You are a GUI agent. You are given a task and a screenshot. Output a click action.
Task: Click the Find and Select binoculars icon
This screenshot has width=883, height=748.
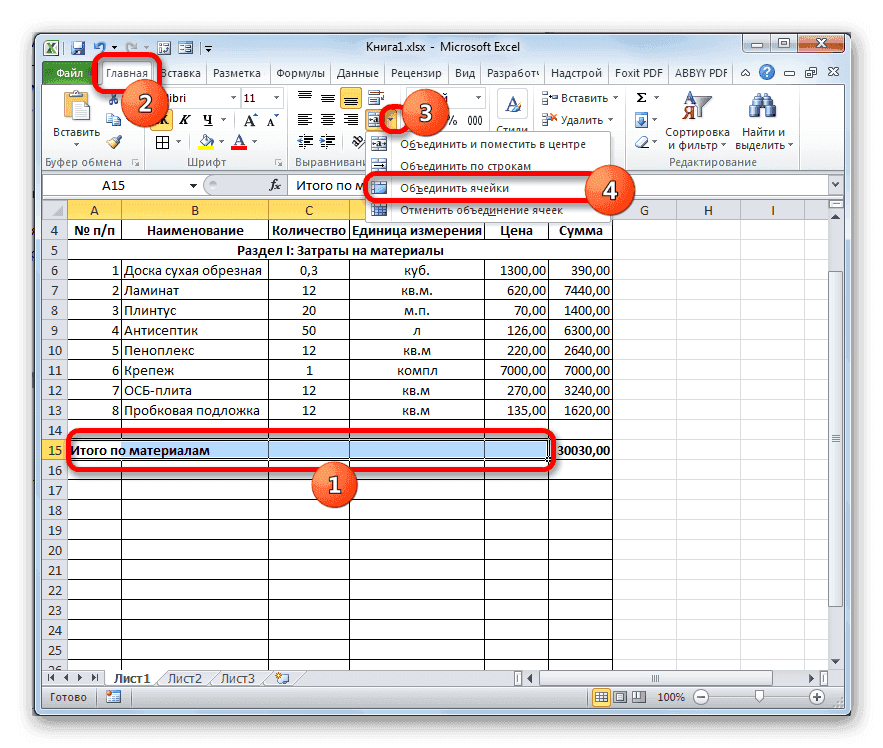point(761,103)
